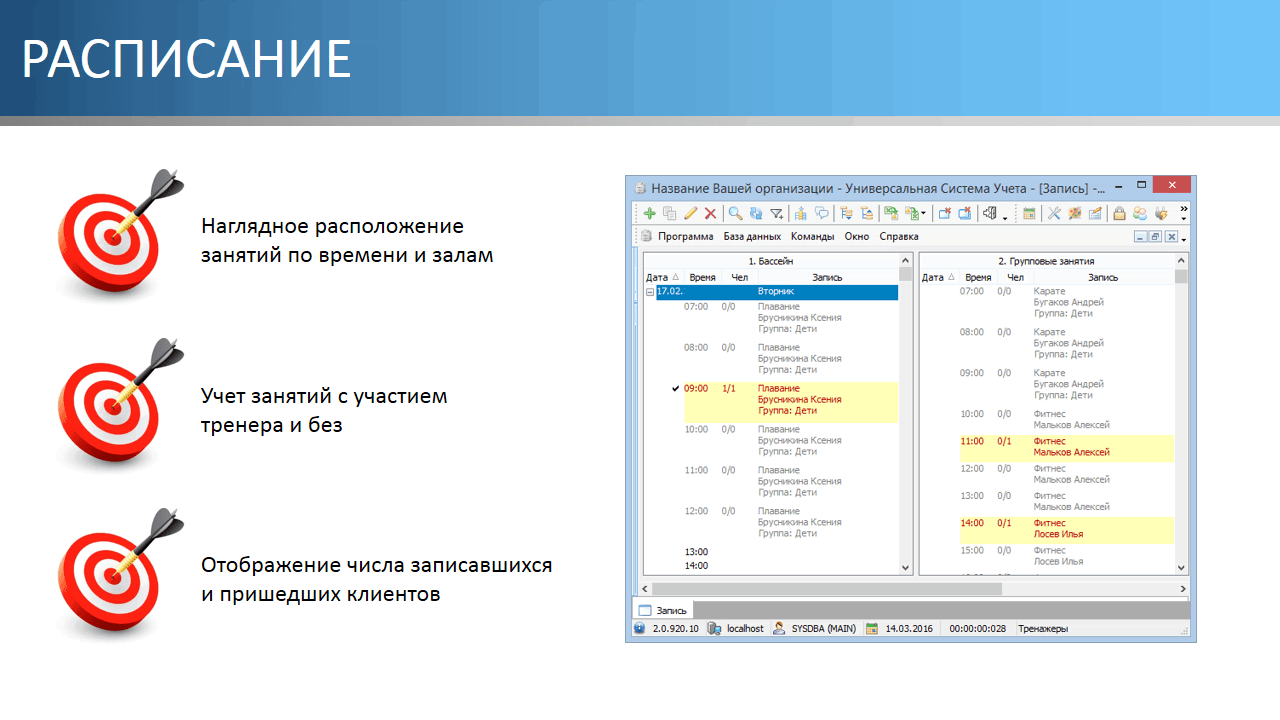Click the user icon beside SYSDBA (MAIN)

click(779, 629)
